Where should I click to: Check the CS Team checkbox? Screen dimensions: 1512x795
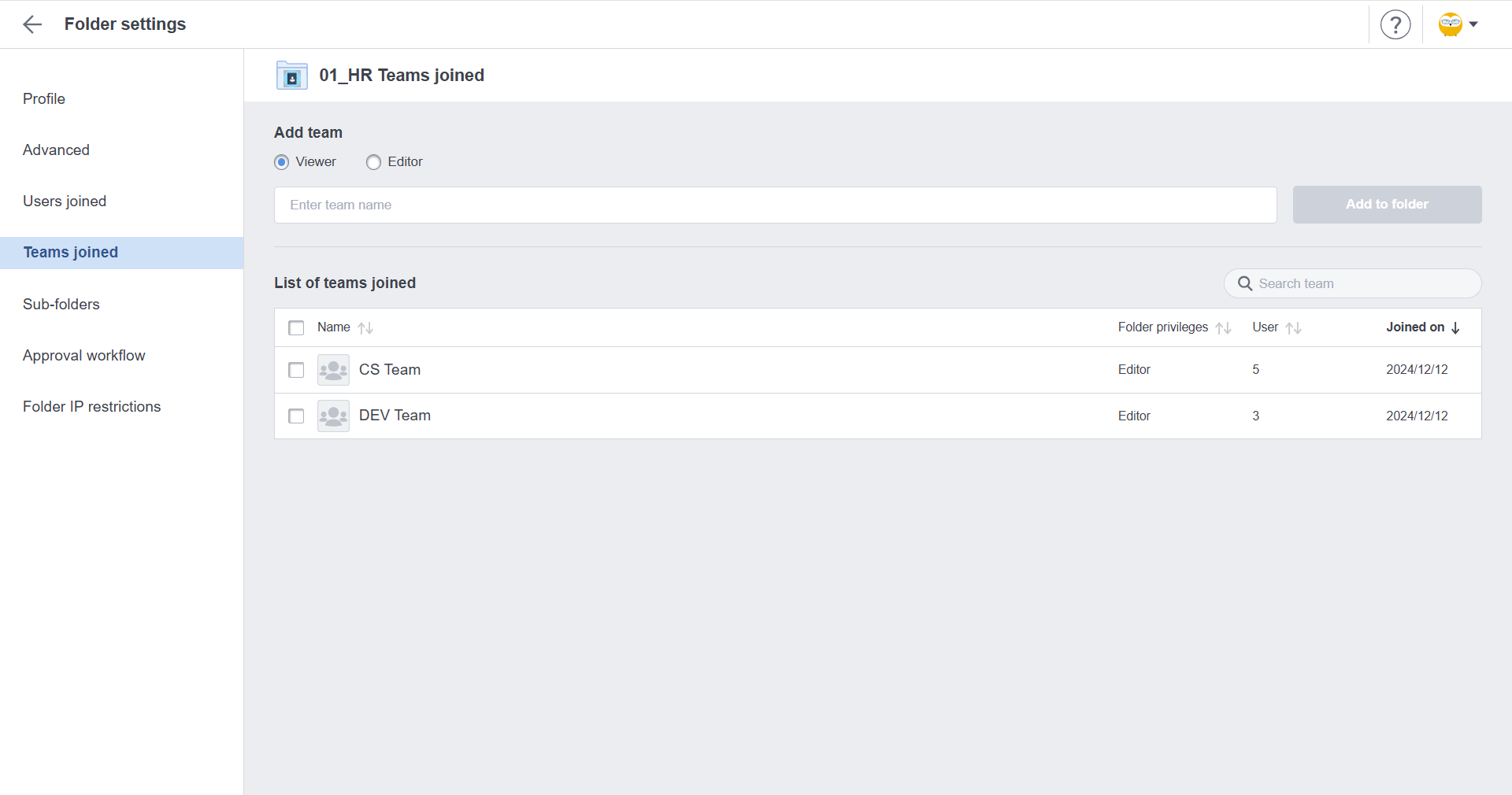(x=296, y=370)
